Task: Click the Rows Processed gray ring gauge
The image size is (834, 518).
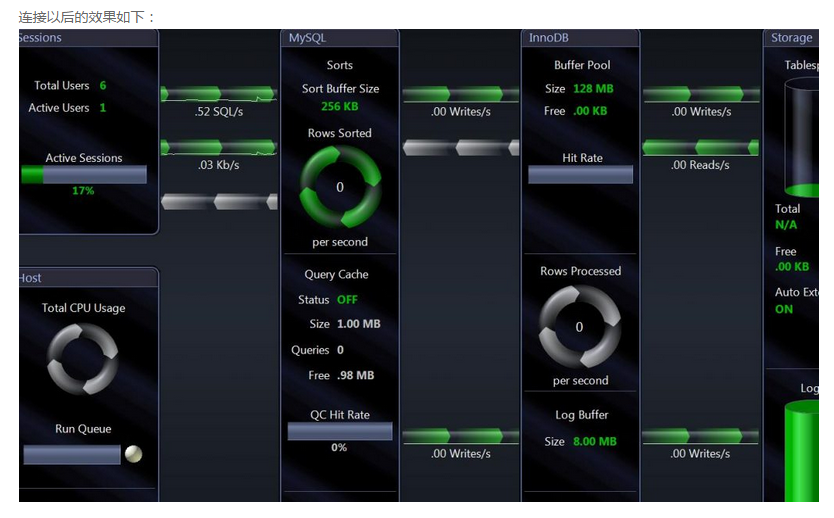Action: 580,326
